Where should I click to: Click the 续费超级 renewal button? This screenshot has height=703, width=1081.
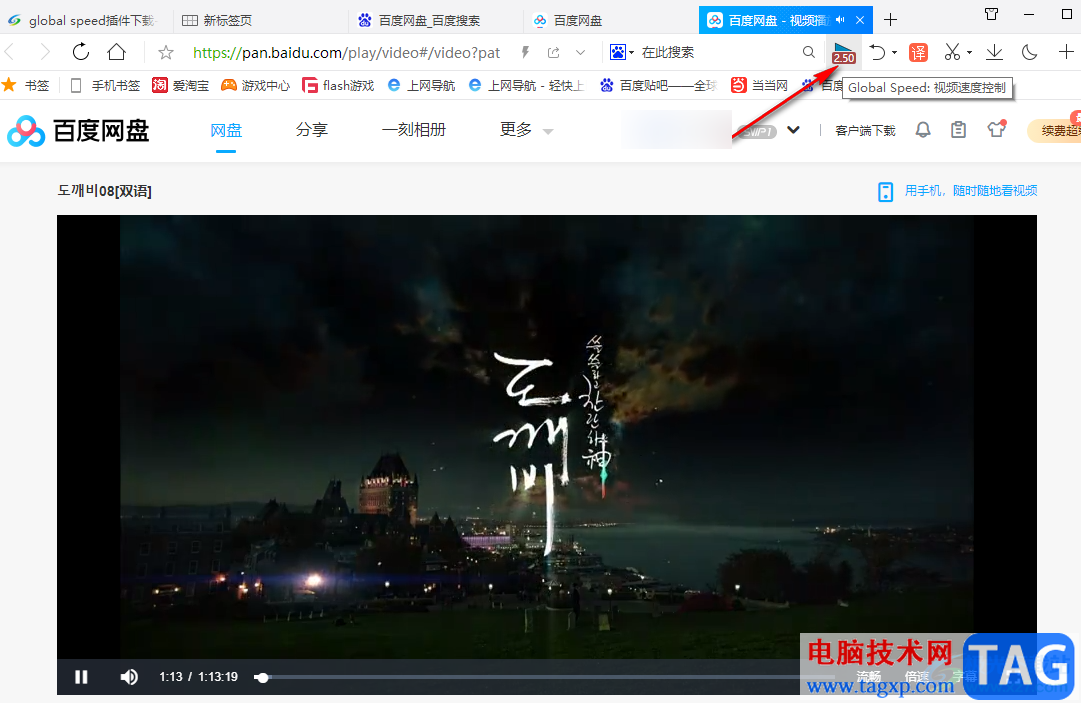(1055, 130)
